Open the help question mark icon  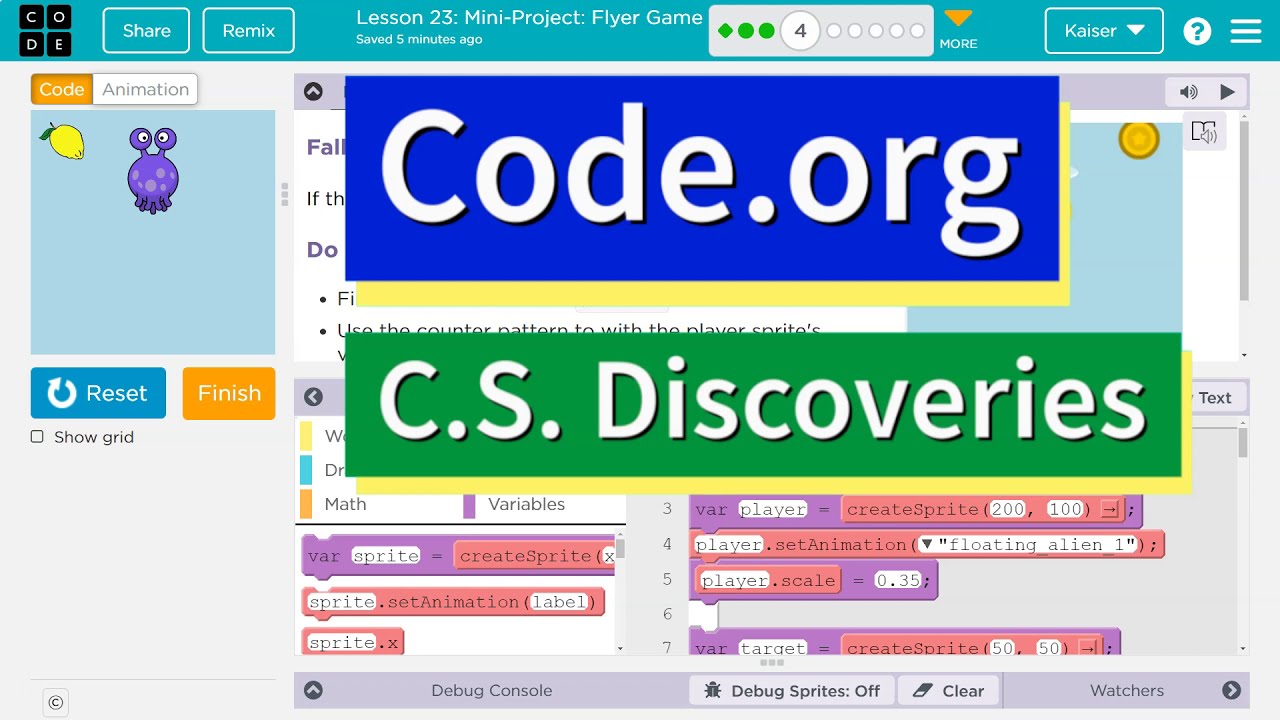click(1197, 31)
